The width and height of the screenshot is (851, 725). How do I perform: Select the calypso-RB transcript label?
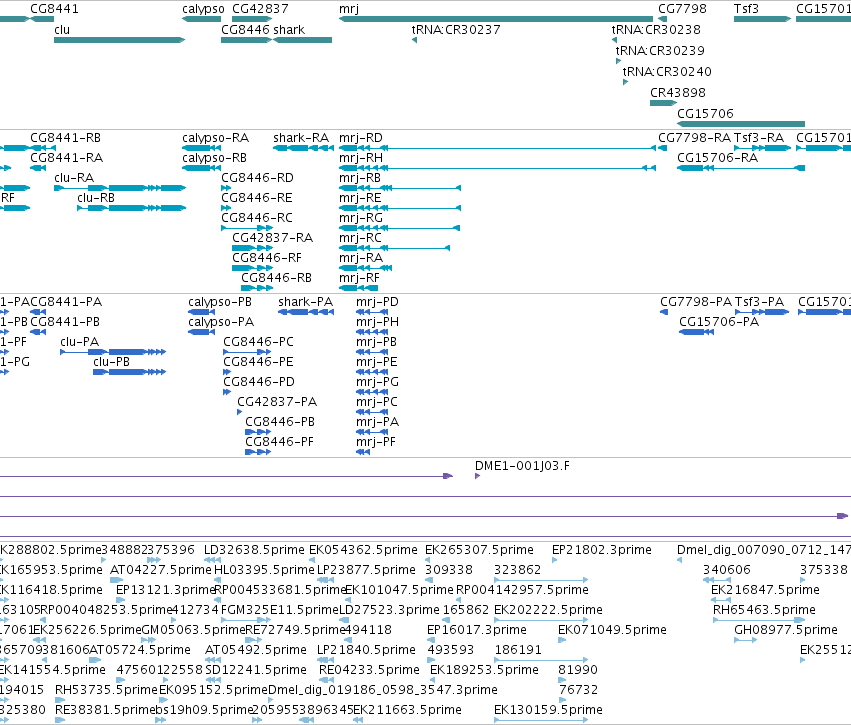pos(214,158)
